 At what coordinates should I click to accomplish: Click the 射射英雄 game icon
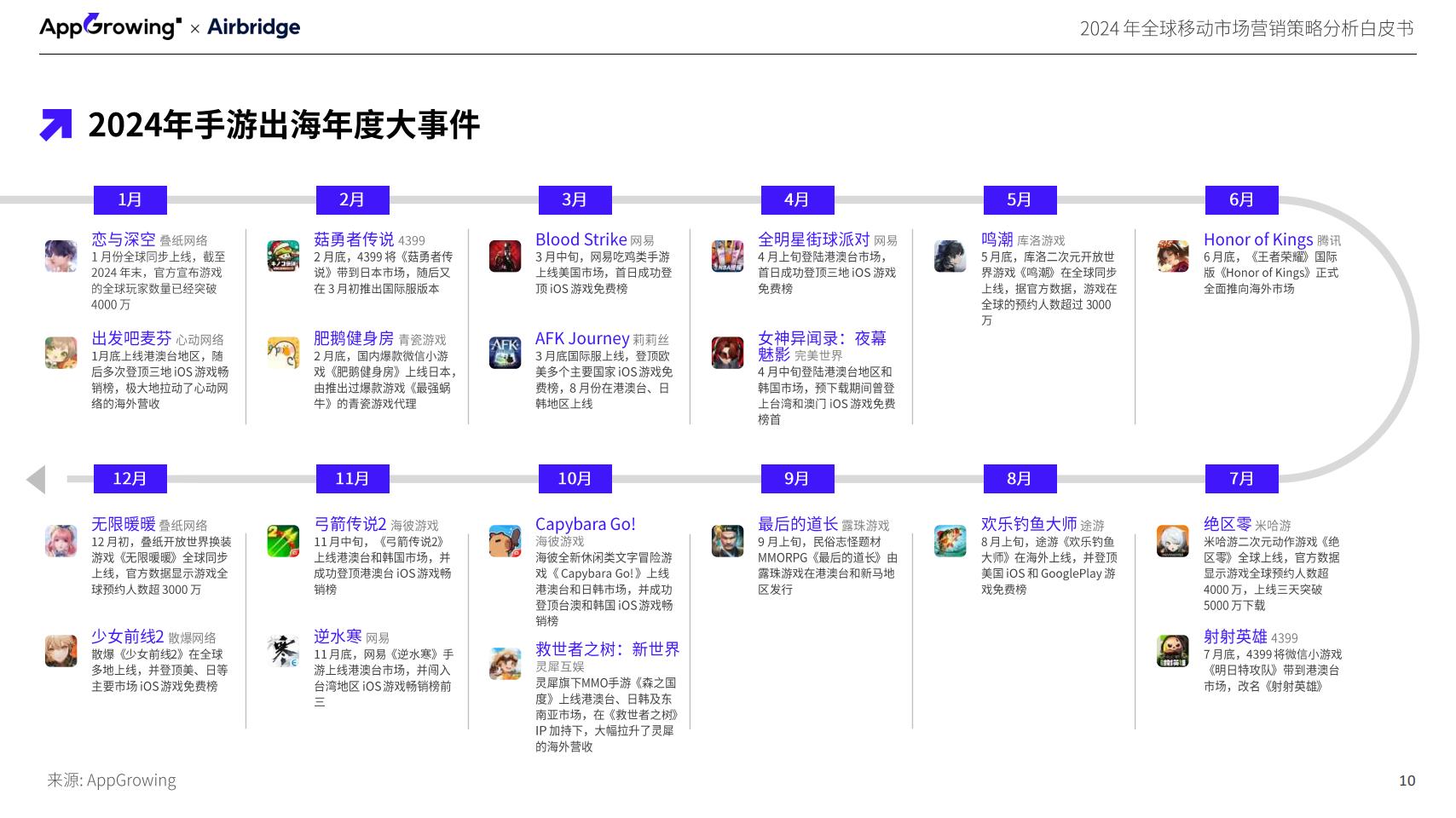click(x=1173, y=651)
